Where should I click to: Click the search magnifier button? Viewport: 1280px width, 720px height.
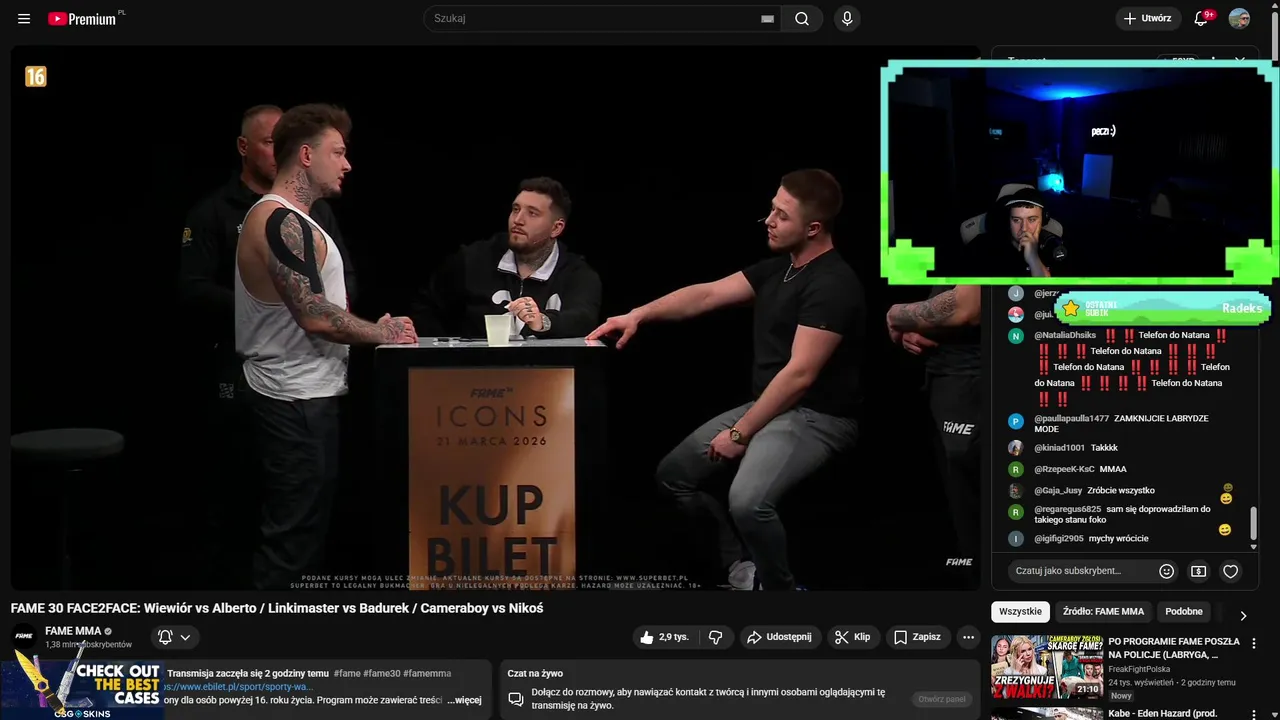[x=802, y=18]
